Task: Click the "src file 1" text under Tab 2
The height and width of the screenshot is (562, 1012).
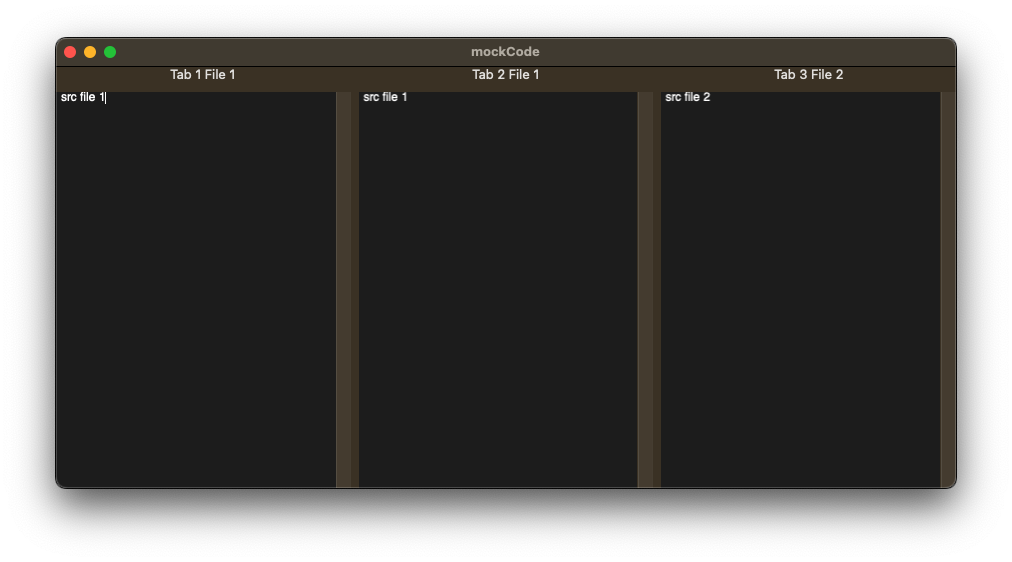Action: [x=385, y=97]
